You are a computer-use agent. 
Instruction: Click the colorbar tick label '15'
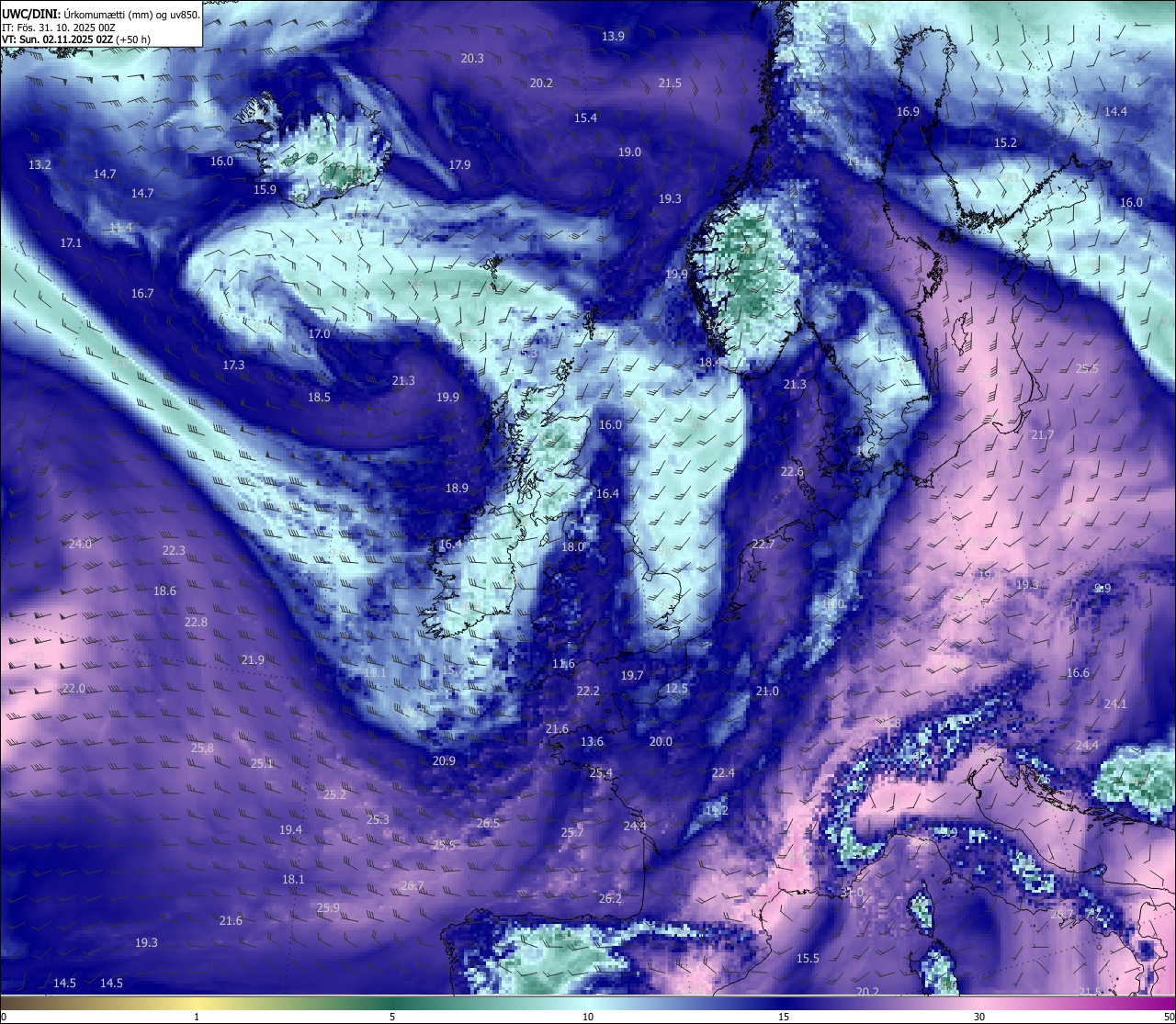point(784,1017)
